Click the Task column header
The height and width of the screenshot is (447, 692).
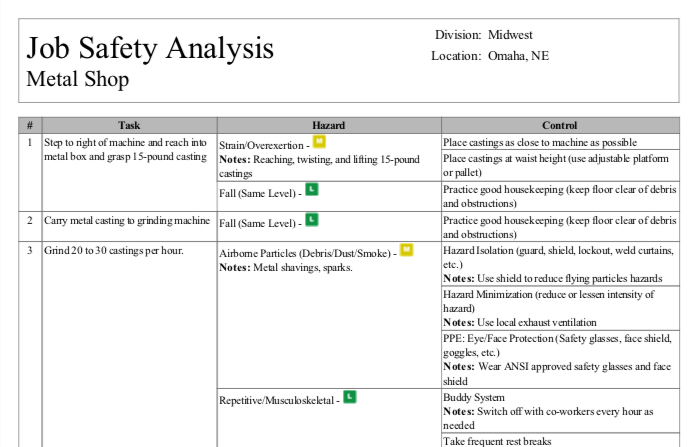[129, 125]
